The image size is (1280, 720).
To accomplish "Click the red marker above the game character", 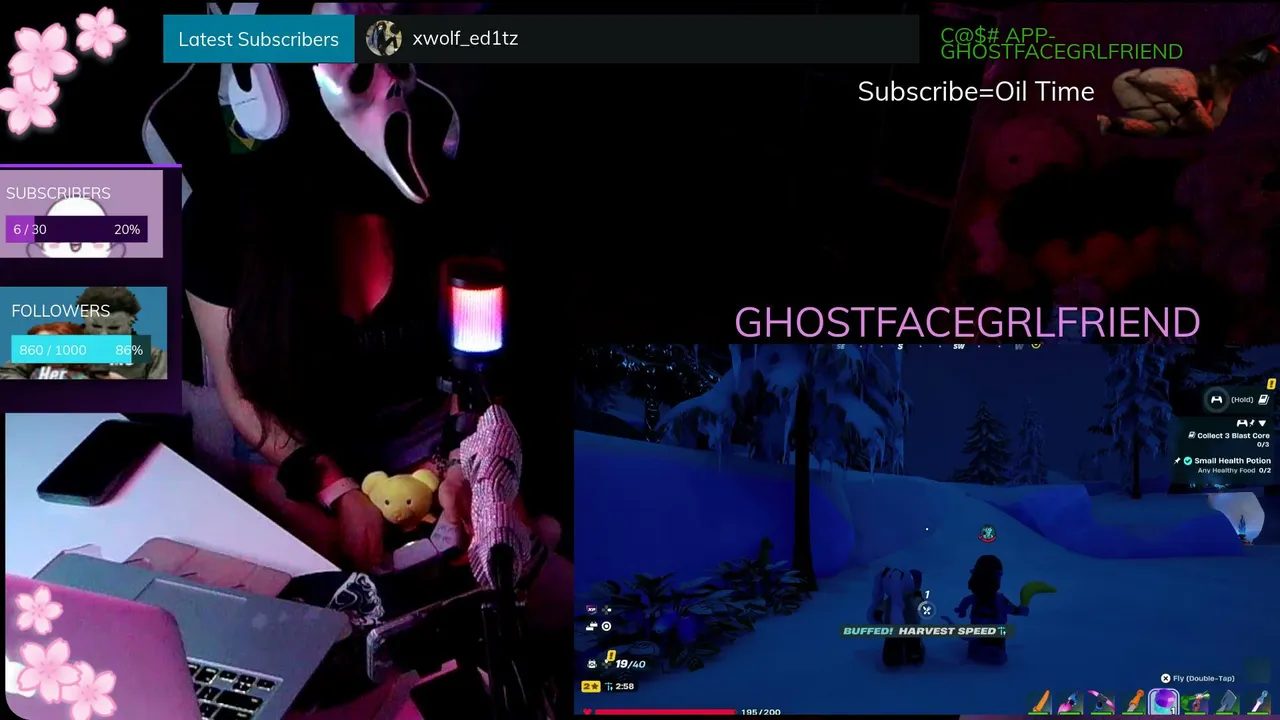I will (987, 535).
